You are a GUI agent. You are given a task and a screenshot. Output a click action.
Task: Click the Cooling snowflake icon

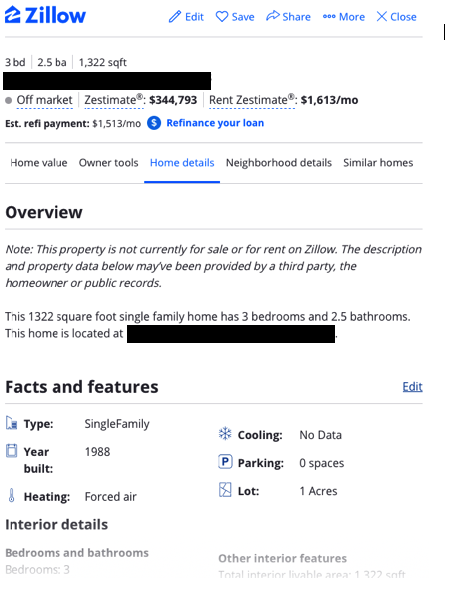pos(225,434)
